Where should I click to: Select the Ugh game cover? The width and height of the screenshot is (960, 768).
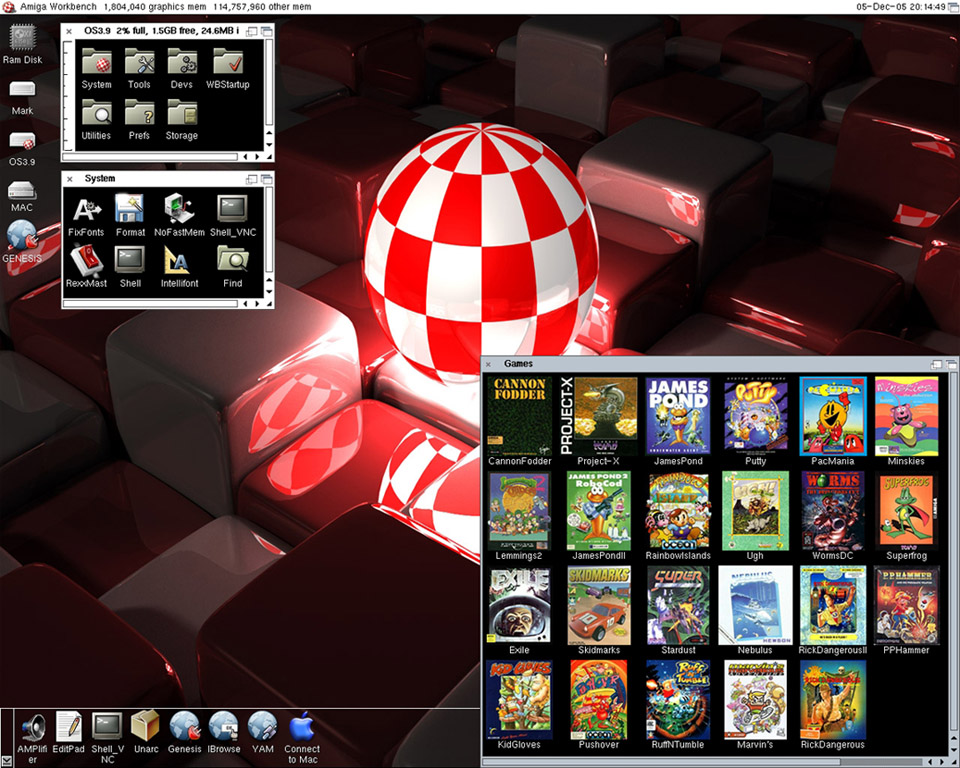756,511
